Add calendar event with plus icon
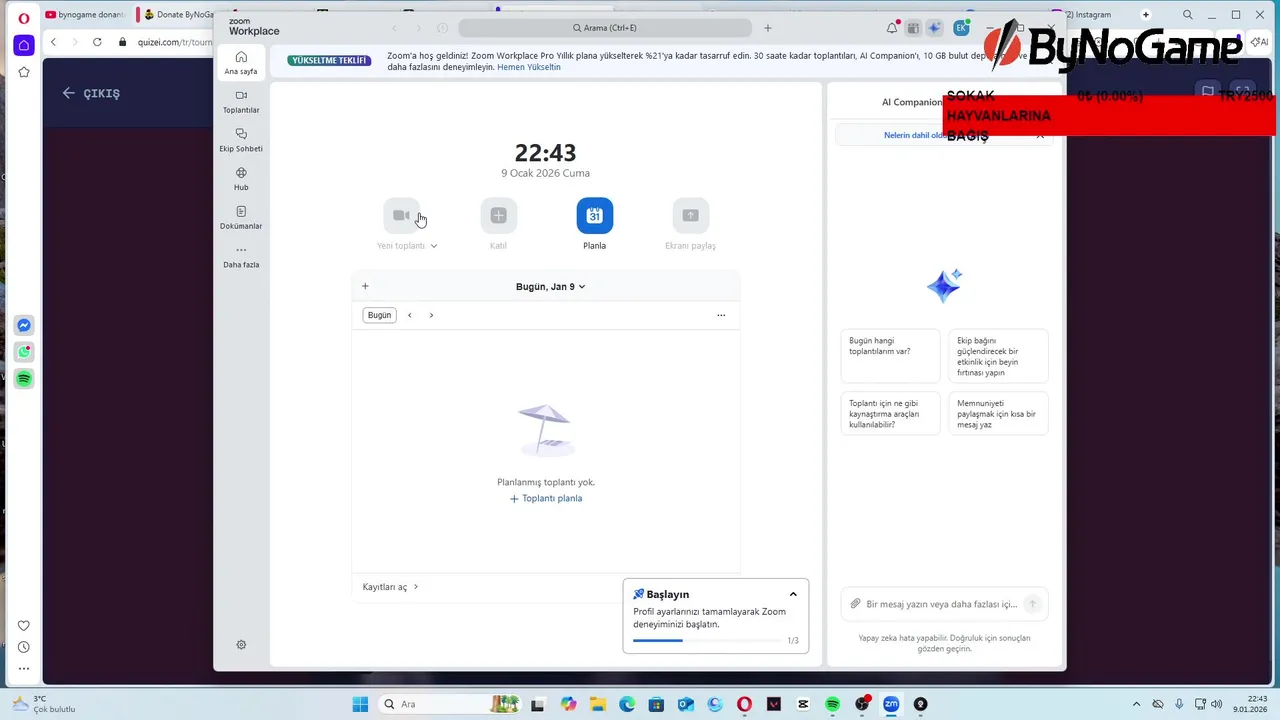The image size is (1280, 720). point(365,286)
